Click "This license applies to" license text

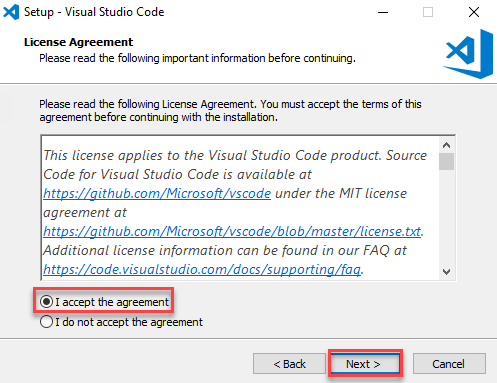(x=124, y=155)
